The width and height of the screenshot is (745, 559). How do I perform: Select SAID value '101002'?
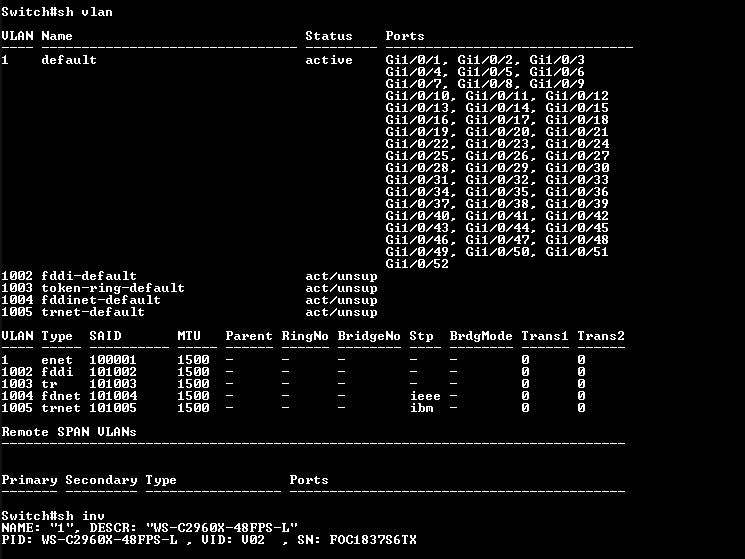coord(113,372)
